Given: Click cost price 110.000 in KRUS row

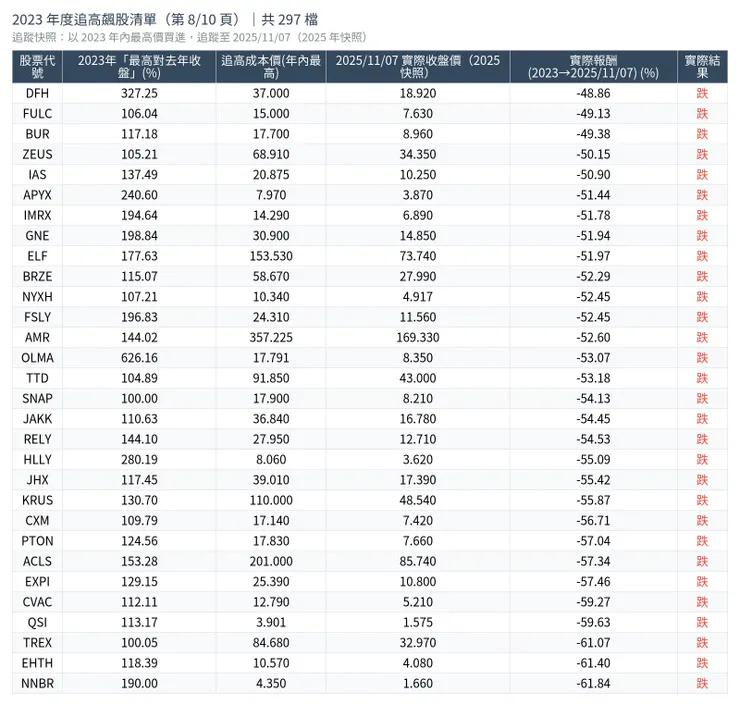Looking at the screenshot, I should tap(271, 500).
